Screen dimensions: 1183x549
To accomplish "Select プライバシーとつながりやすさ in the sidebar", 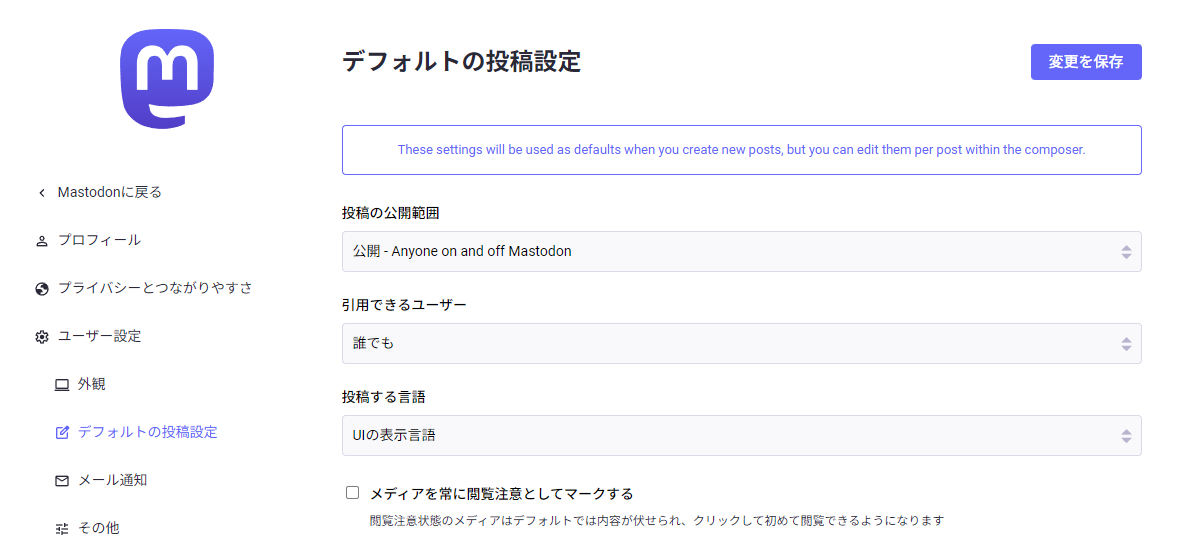I will coord(155,288).
